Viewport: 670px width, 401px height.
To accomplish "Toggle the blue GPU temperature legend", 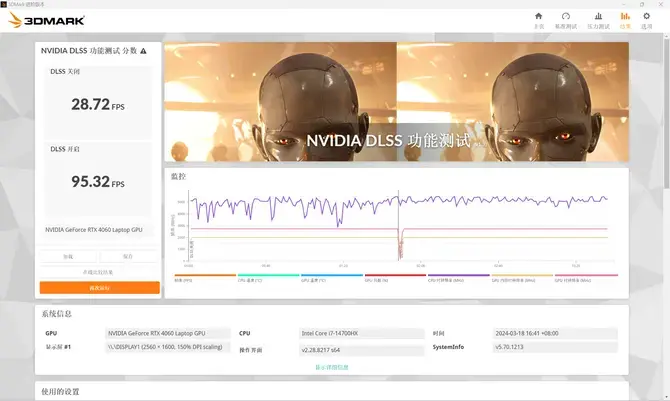I will [332, 278].
